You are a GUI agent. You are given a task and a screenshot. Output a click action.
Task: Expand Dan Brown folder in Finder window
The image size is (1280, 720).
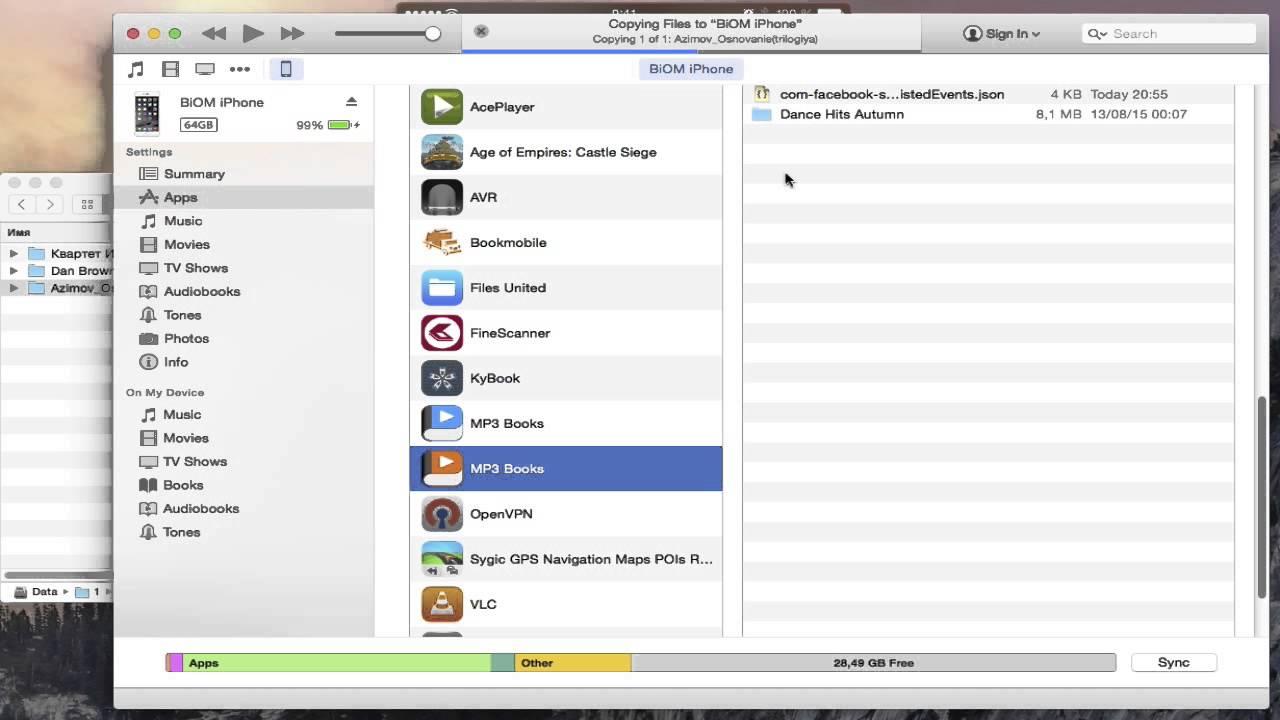pos(13,271)
